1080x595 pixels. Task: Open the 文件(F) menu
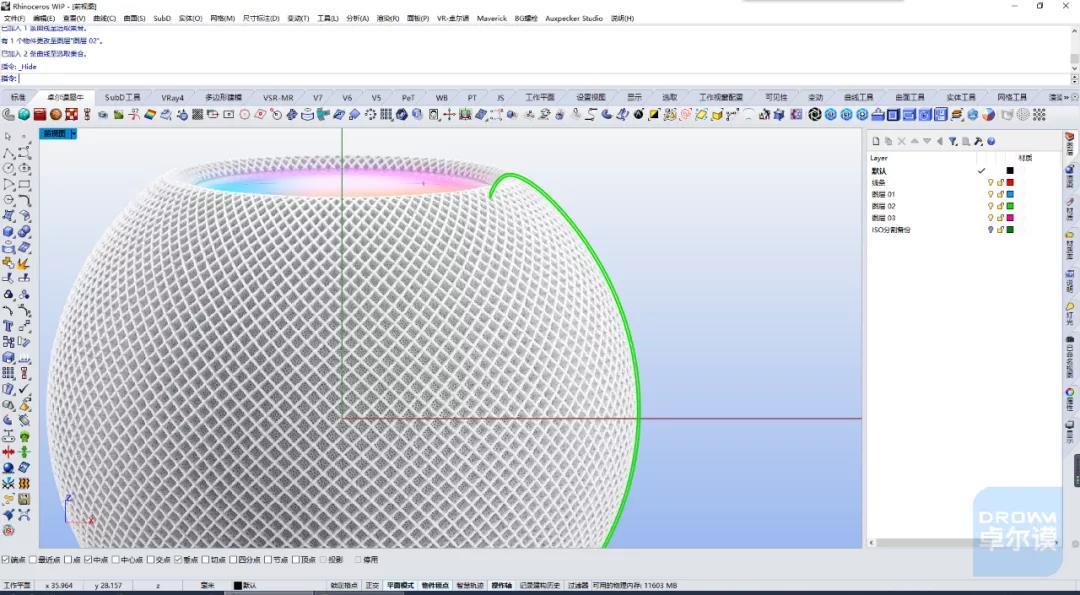[x=14, y=19]
